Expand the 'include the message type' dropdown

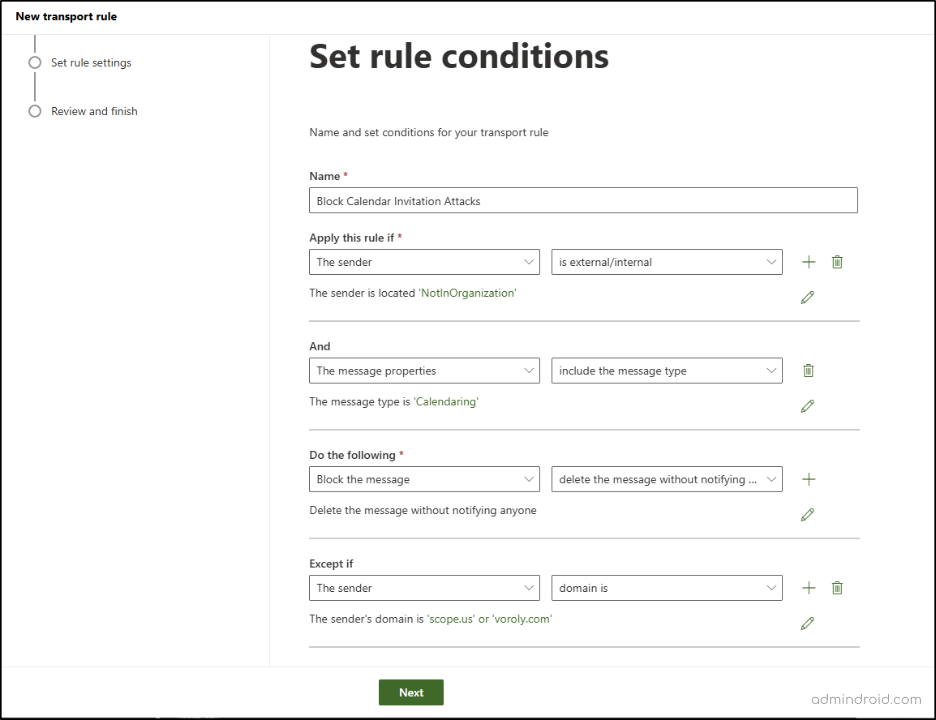pyautogui.click(x=666, y=370)
